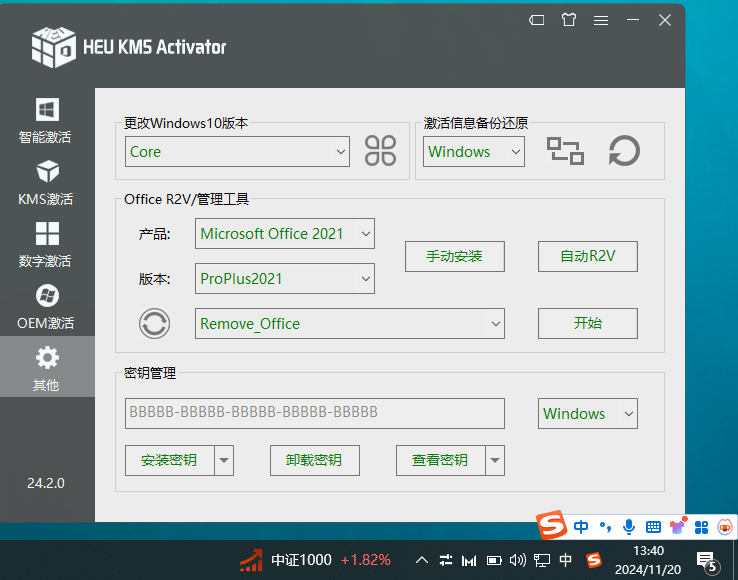Click the 查看密钥 button
Image resolution: width=738 pixels, height=580 pixels.
click(x=441, y=460)
